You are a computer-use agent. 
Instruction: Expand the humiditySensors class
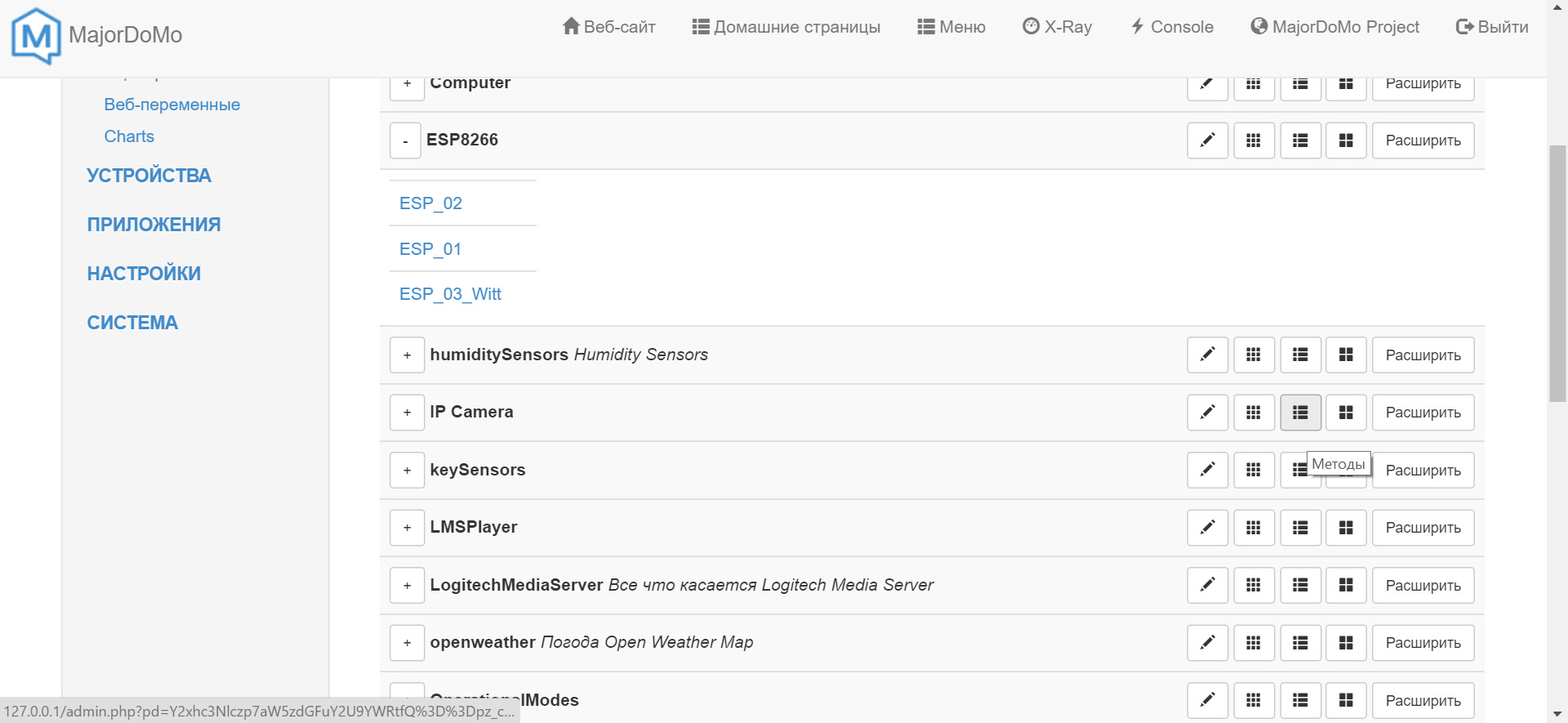click(407, 355)
